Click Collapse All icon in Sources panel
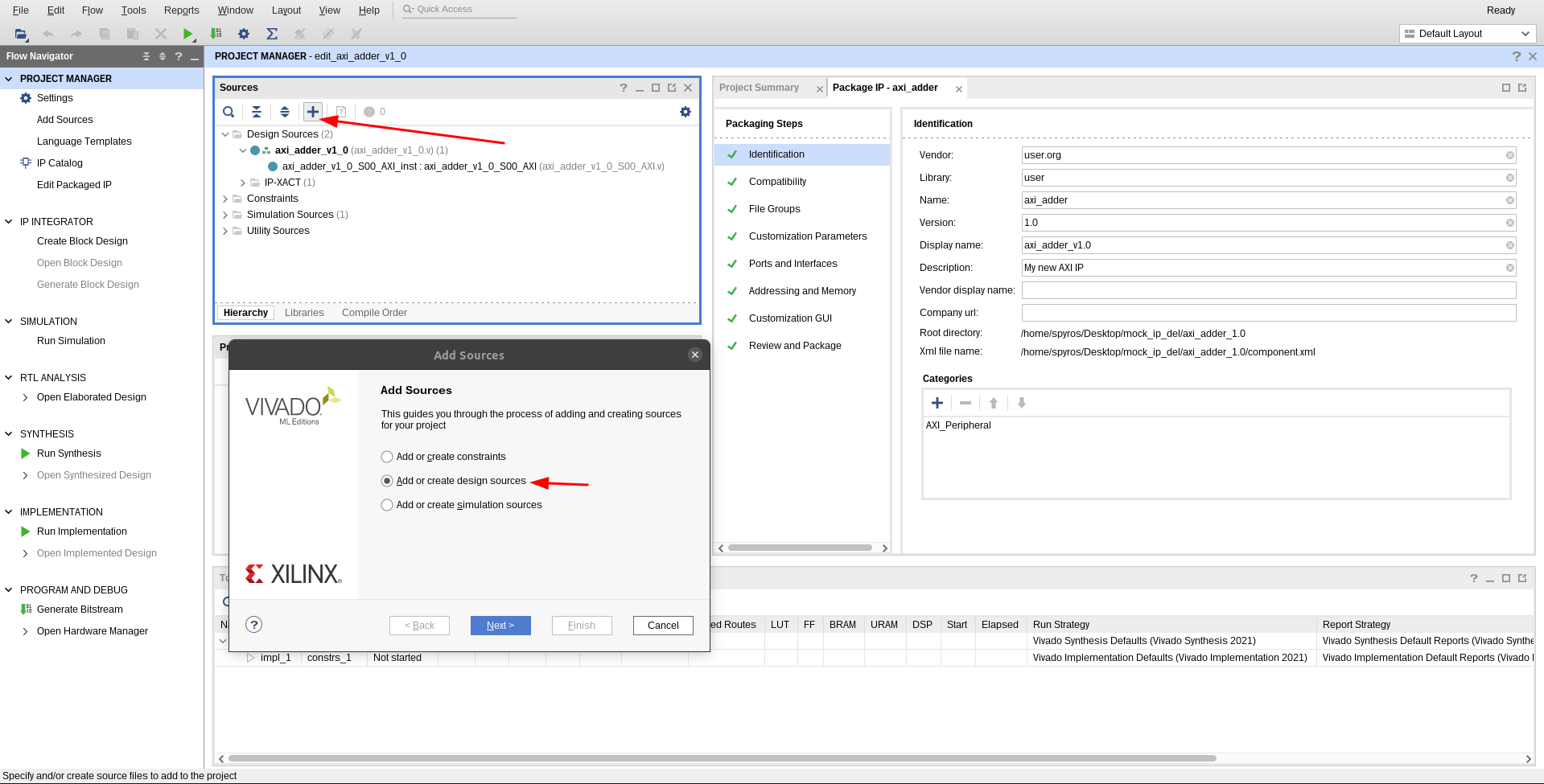This screenshot has width=1544, height=784. click(x=256, y=112)
